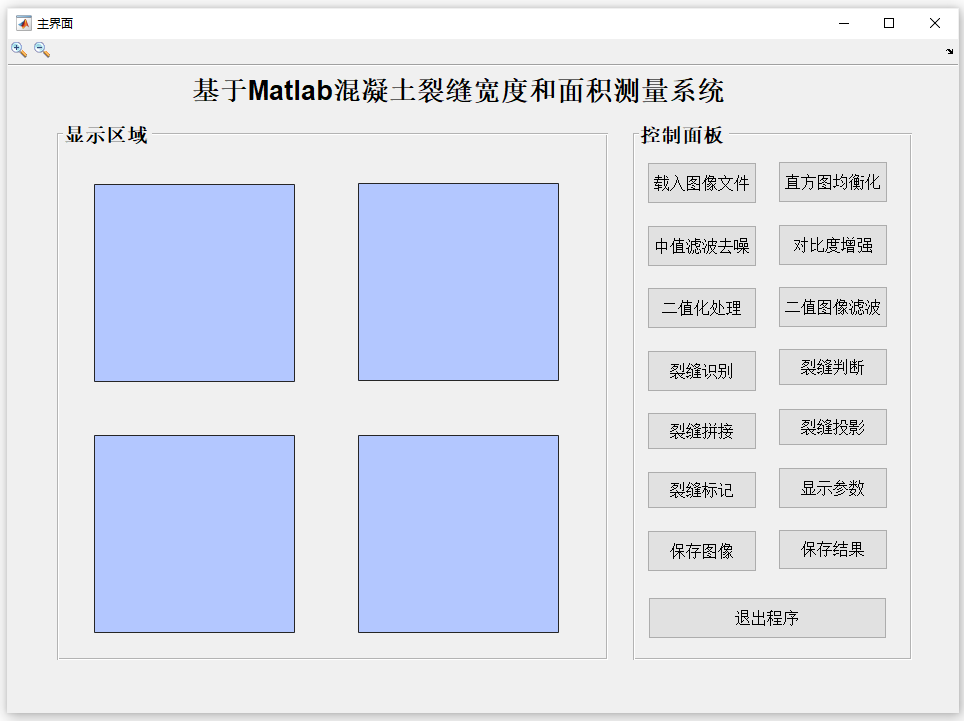964x721 pixels.
Task: Apply 直方图均衡化 histogram equalization
Action: pyautogui.click(x=832, y=182)
